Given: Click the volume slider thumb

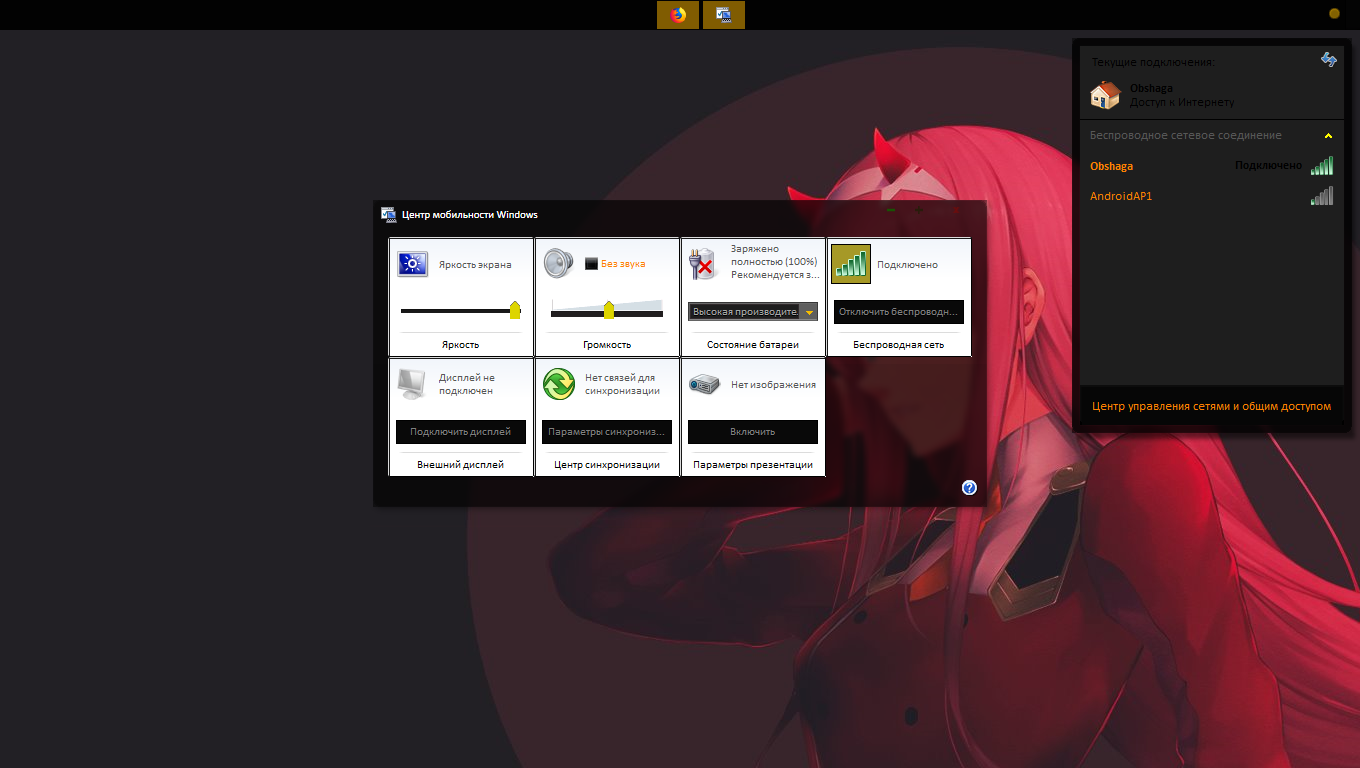Looking at the screenshot, I should [609, 310].
